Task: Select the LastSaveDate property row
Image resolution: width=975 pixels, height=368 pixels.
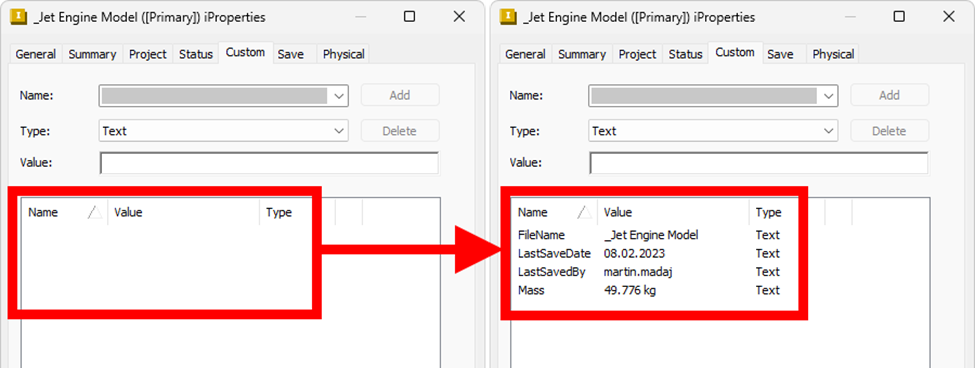Action: click(x=649, y=254)
